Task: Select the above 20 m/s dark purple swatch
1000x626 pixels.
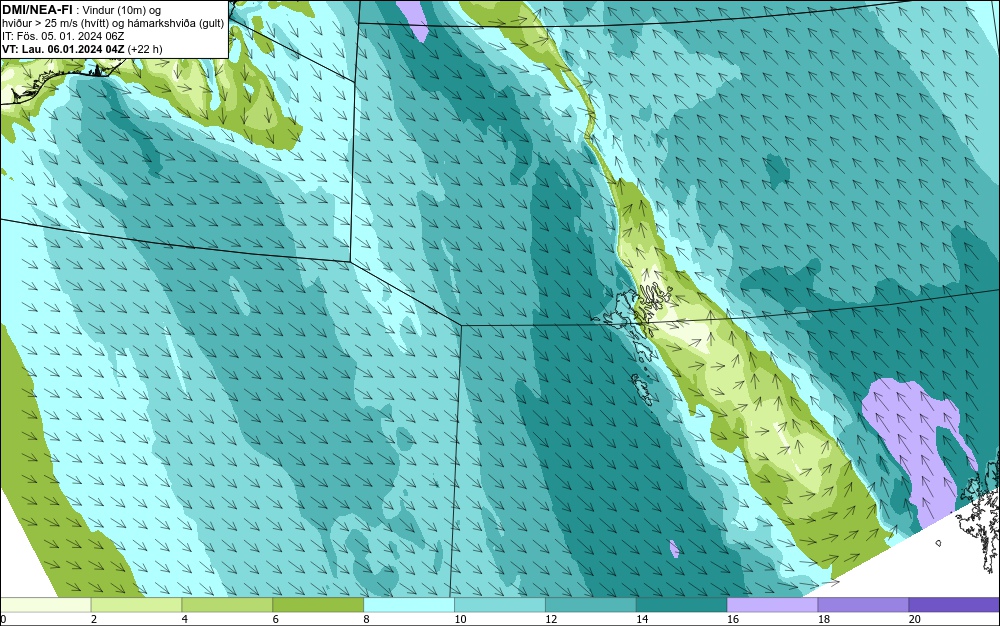Action: (954, 604)
